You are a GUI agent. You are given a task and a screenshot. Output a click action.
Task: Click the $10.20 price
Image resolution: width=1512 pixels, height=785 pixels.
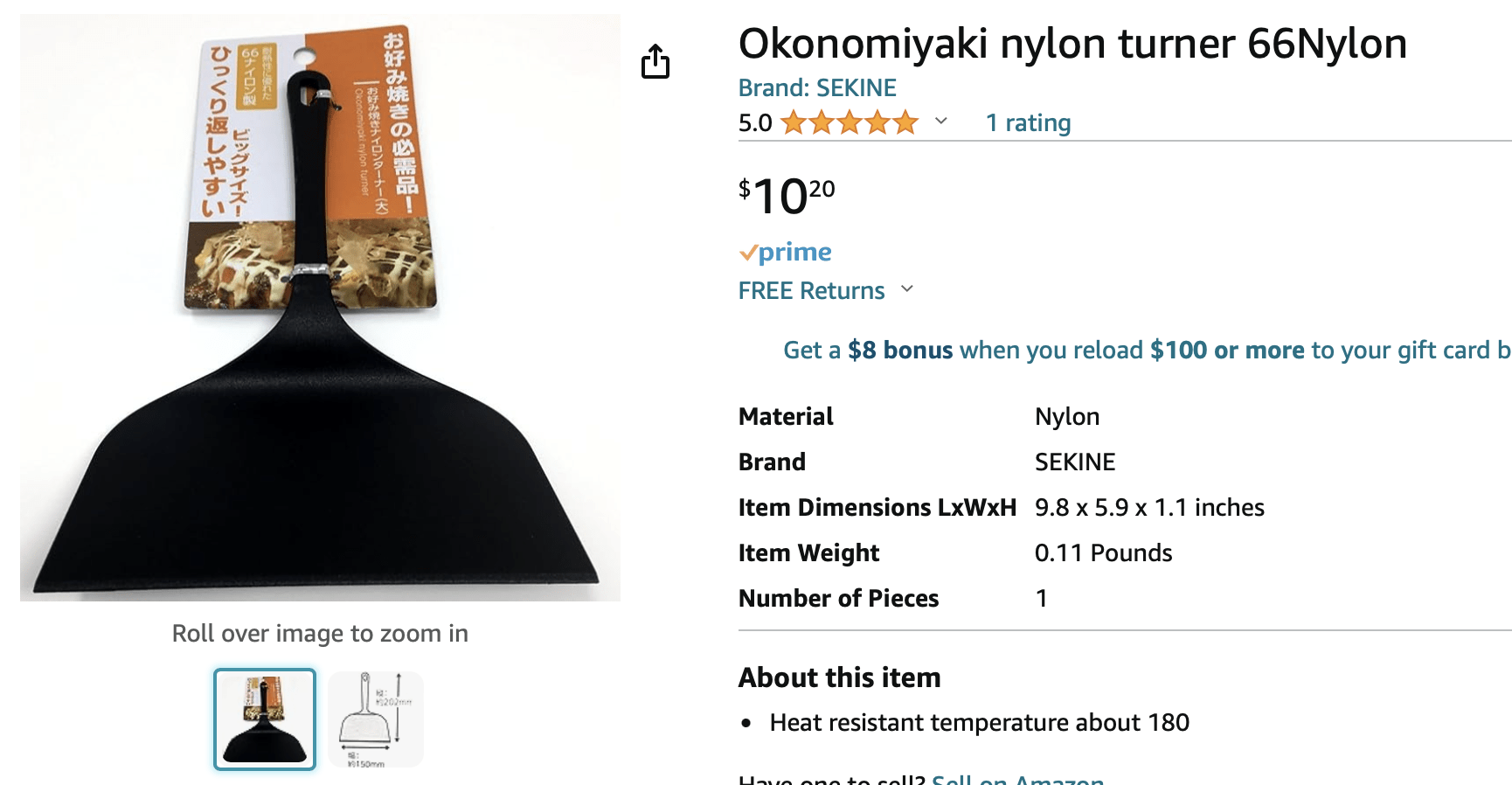[x=786, y=195]
